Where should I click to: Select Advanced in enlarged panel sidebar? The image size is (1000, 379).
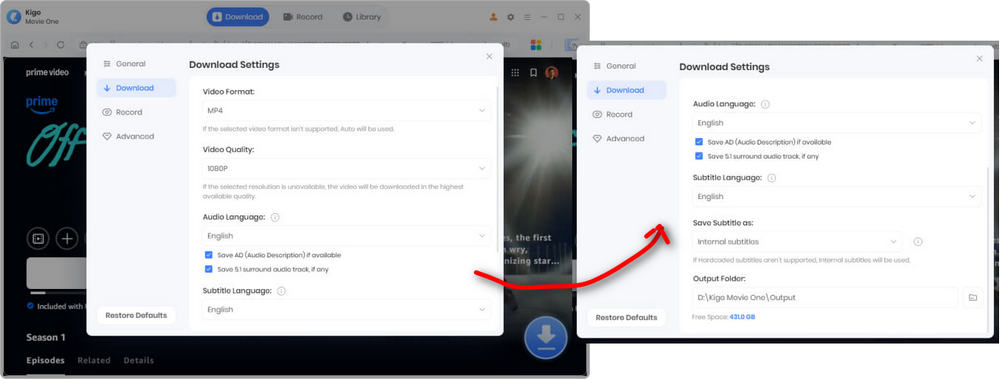pos(626,138)
